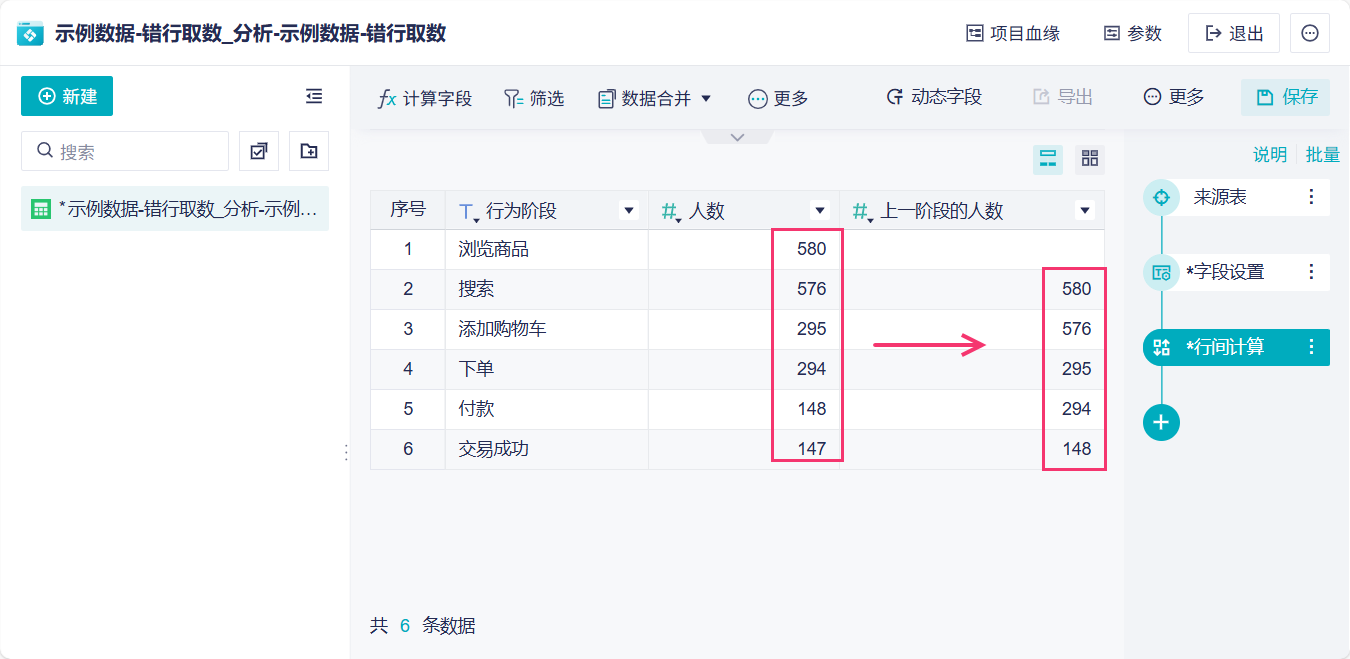Click the 搜索 search input field
Viewport: 1350px width, 659px height.
pos(125,151)
